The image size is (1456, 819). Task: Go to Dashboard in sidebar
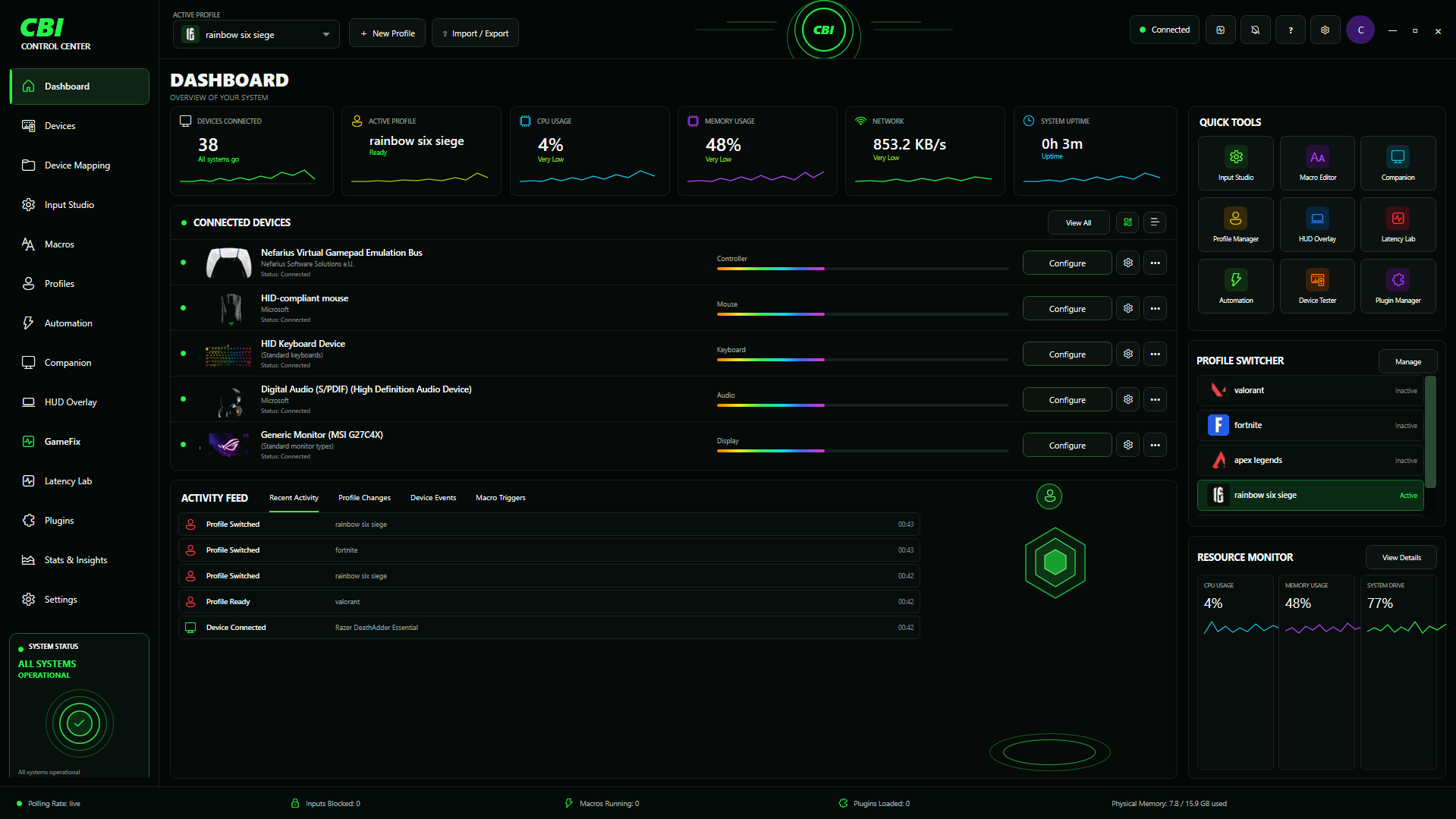pos(80,87)
